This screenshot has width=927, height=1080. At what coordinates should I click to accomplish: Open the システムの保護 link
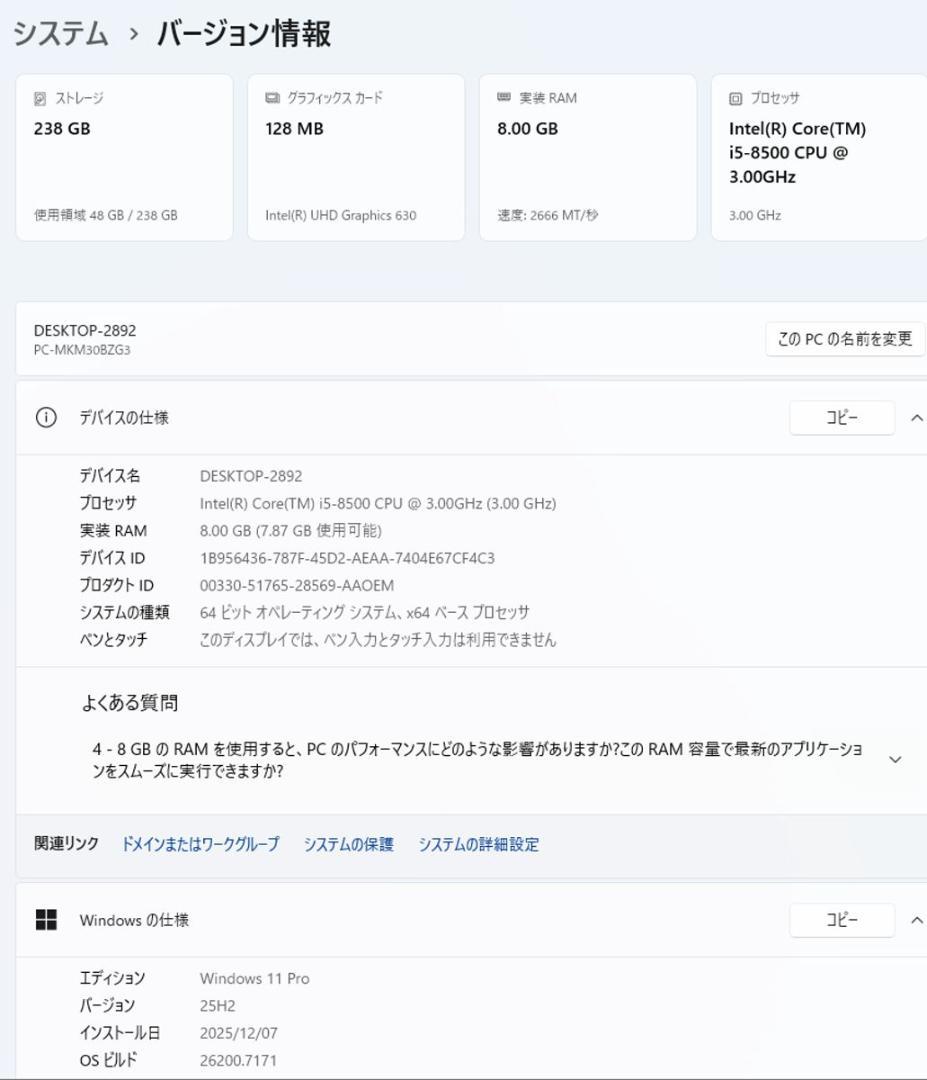(348, 844)
